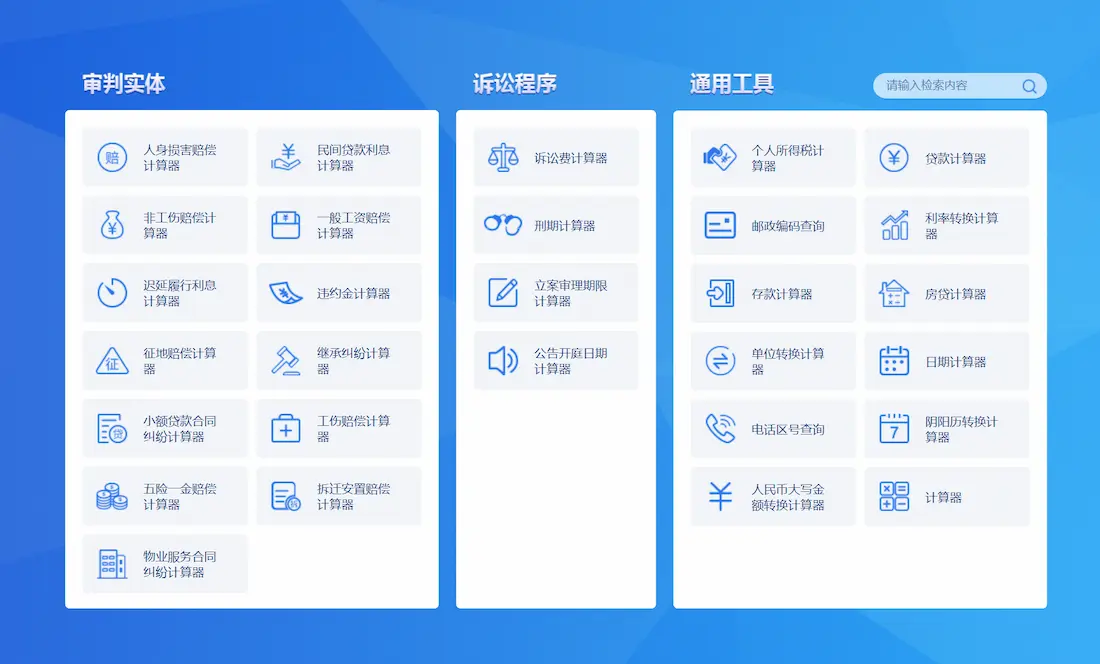Select 邮政编码查询 tool
Screen dimensions: 1100x664
pyautogui.click(x=773, y=226)
